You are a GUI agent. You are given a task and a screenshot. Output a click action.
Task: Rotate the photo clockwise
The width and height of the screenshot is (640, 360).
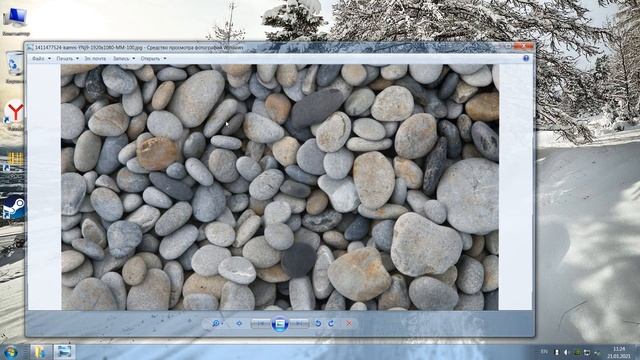[331, 323]
